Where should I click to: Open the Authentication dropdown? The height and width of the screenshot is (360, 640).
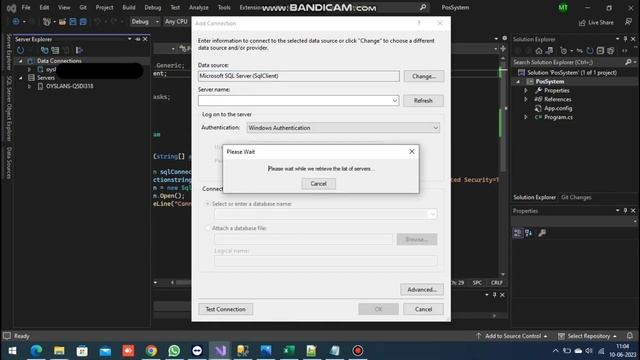[x=343, y=128]
